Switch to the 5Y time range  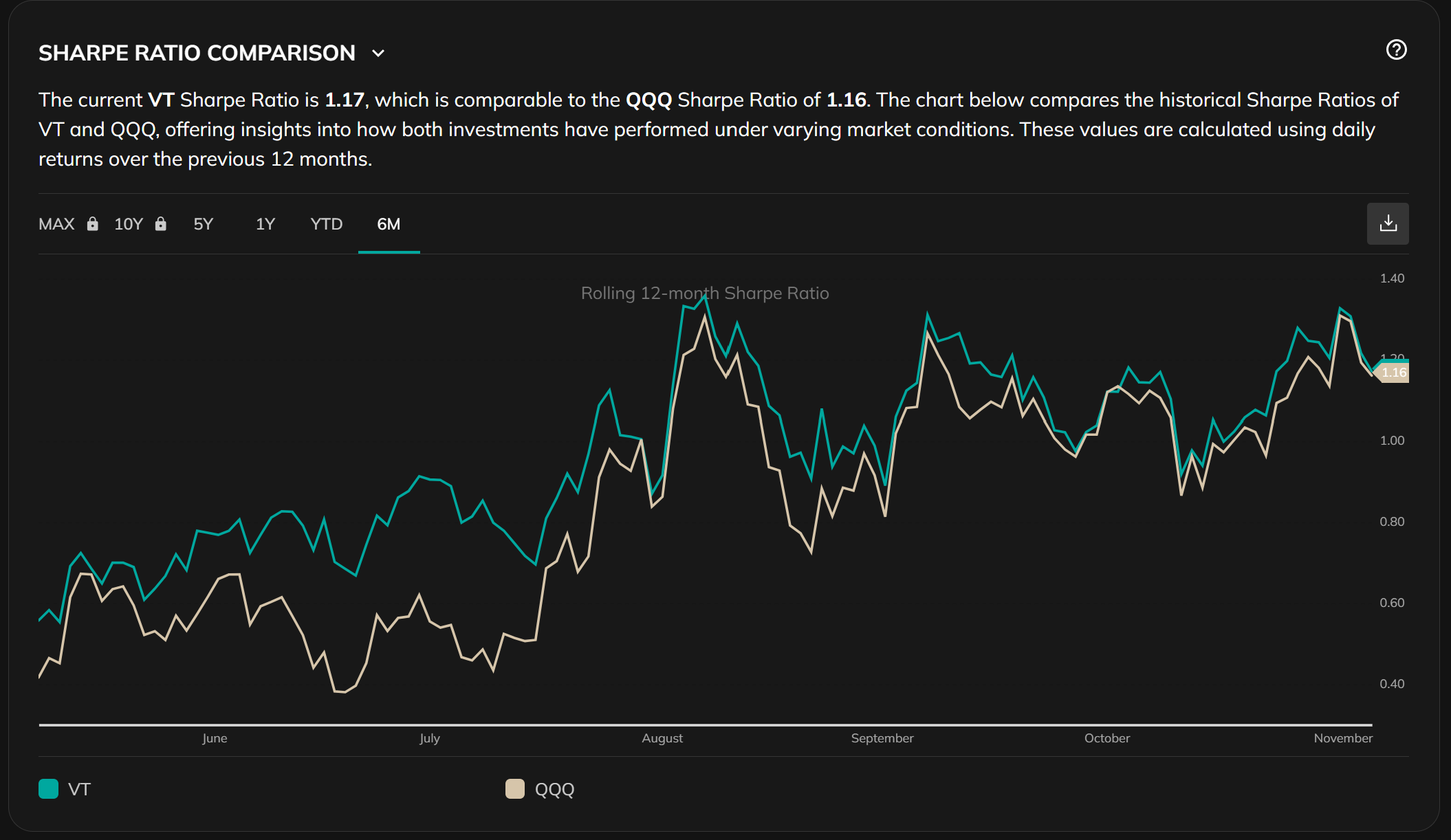204,224
